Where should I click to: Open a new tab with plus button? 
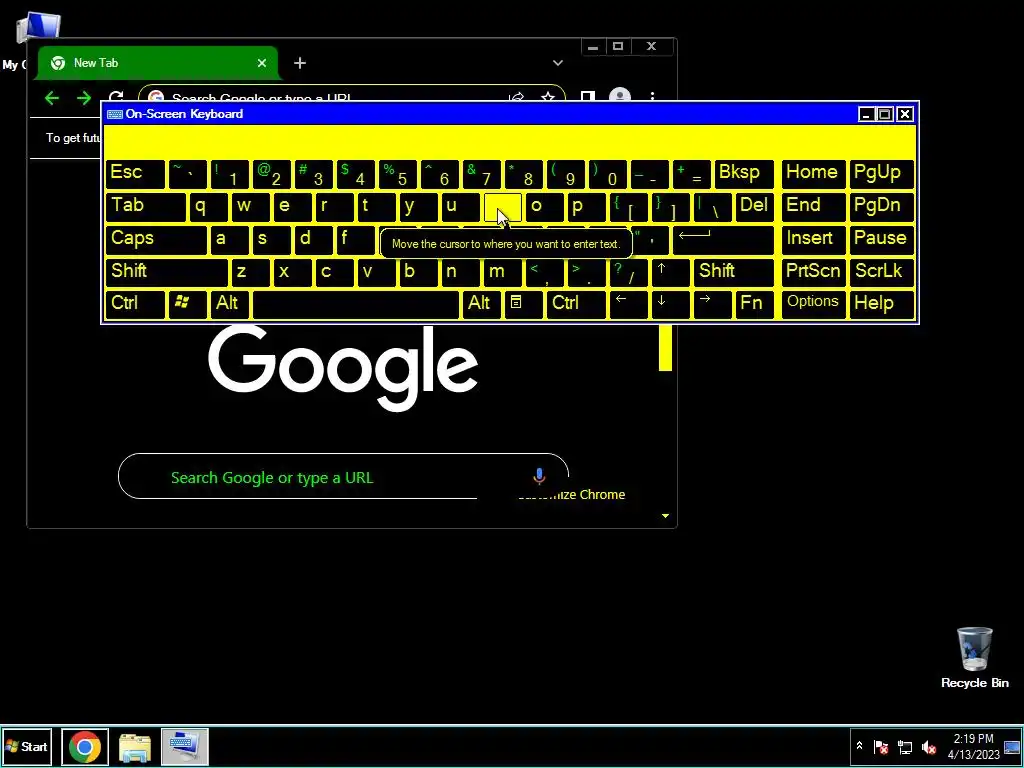tap(300, 63)
